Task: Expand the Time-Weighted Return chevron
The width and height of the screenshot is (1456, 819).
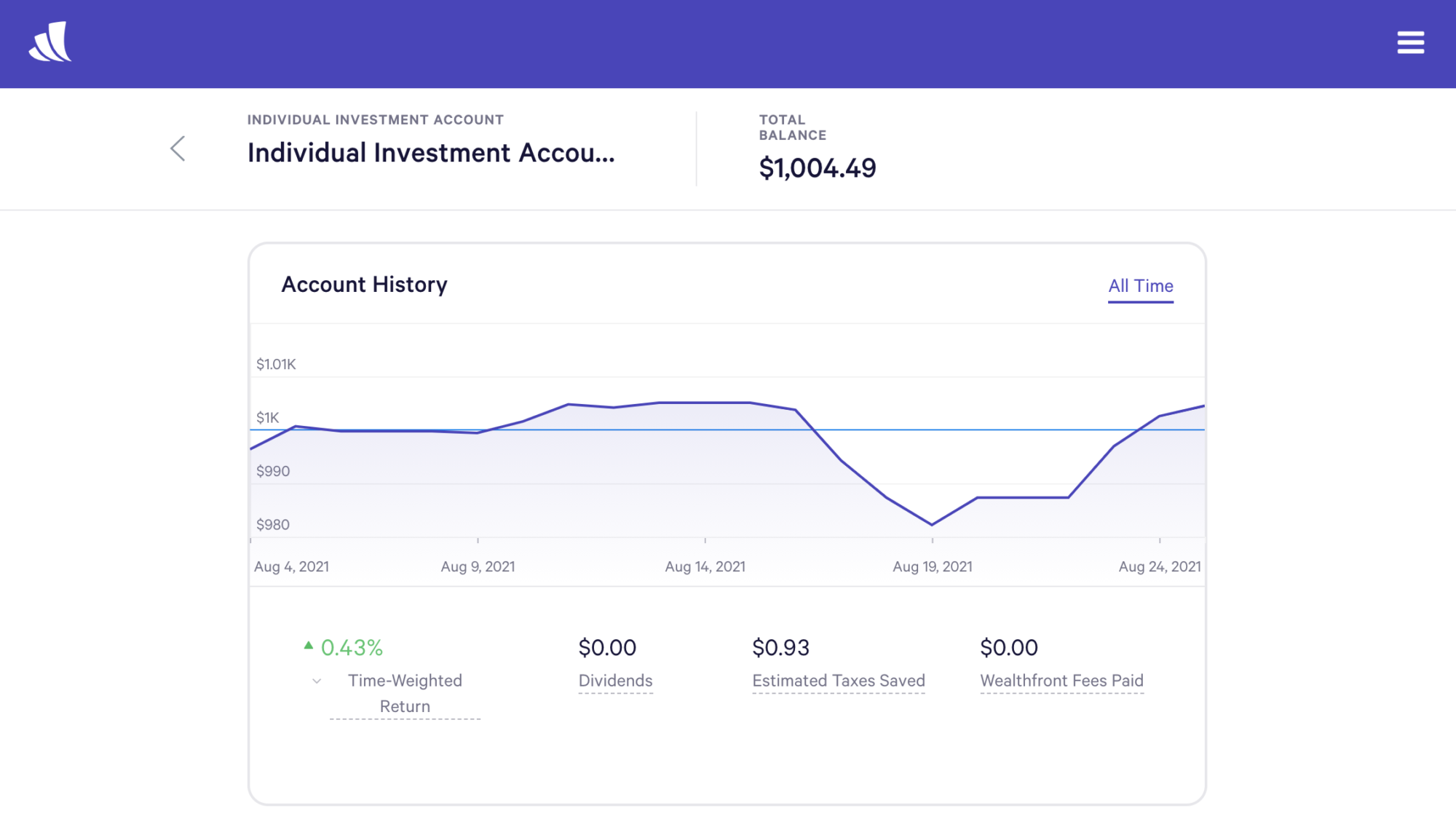Action: point(317,681)
